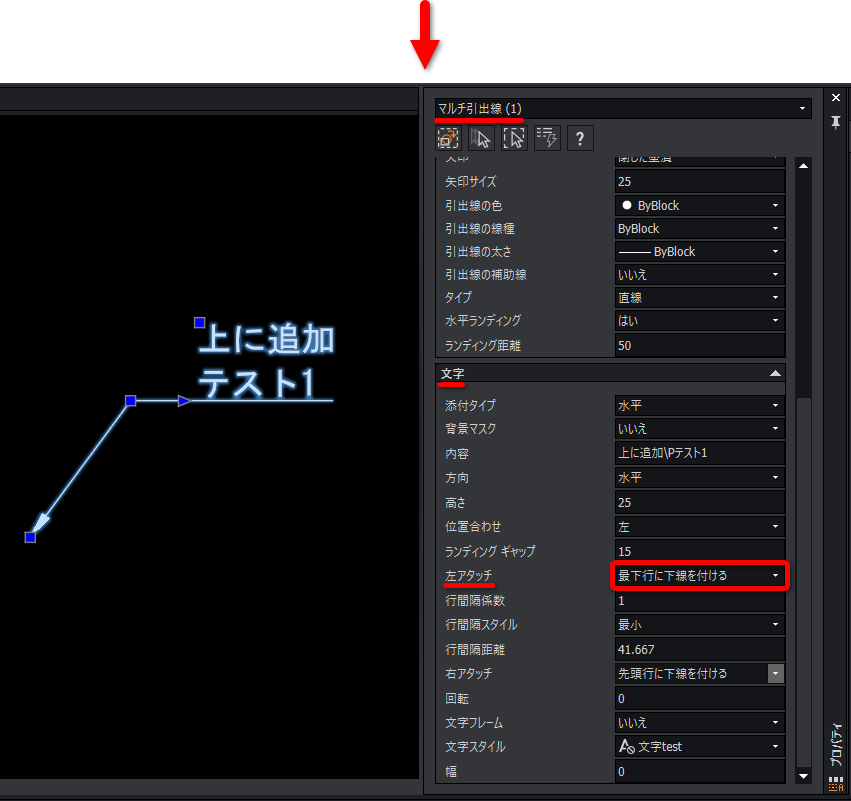Pin the properties palette with the pushpin icon
Image resolution: width=851 pixels, height=801 pixels.
click(x=836, y=122)
